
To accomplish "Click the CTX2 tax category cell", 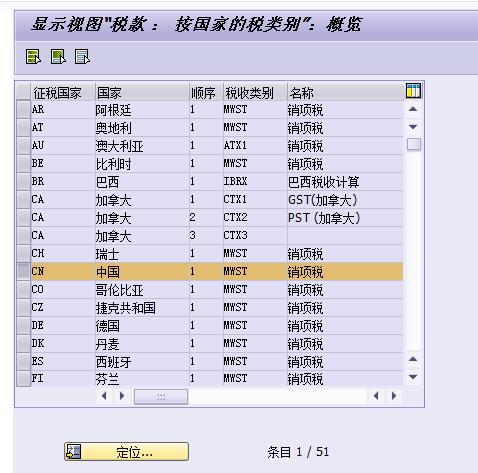I will [x=255, y=218].
